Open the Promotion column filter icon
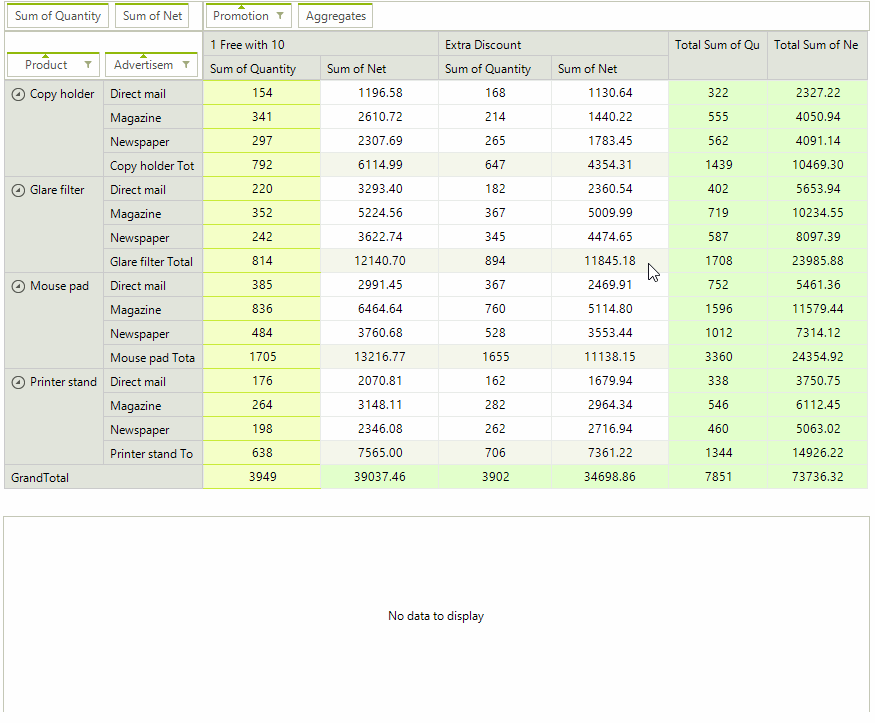 [x=281, y=16]
